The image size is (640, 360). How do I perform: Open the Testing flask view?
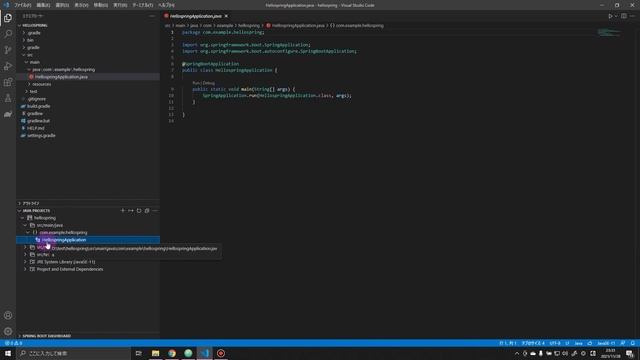(8, 98)
